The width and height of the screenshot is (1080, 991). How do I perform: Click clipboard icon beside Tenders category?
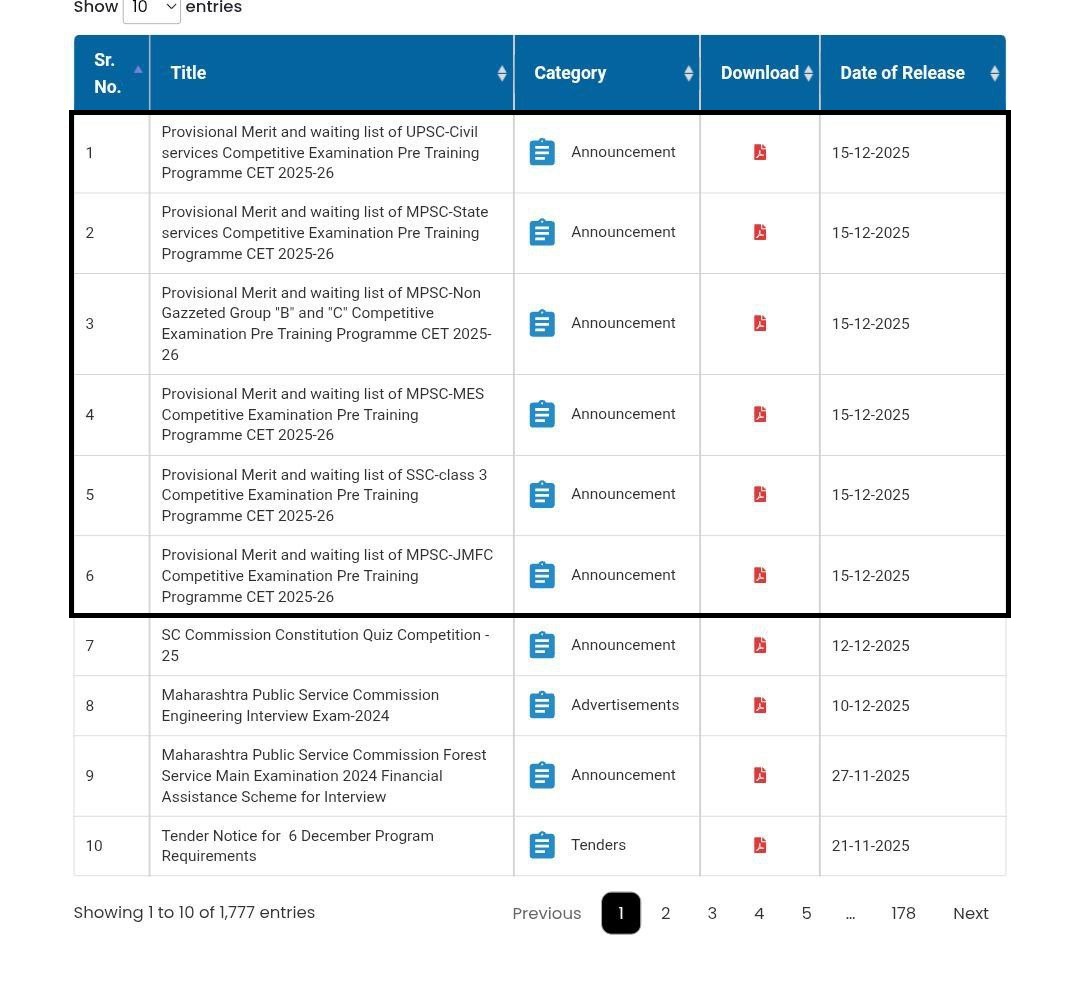coord(542,845)
